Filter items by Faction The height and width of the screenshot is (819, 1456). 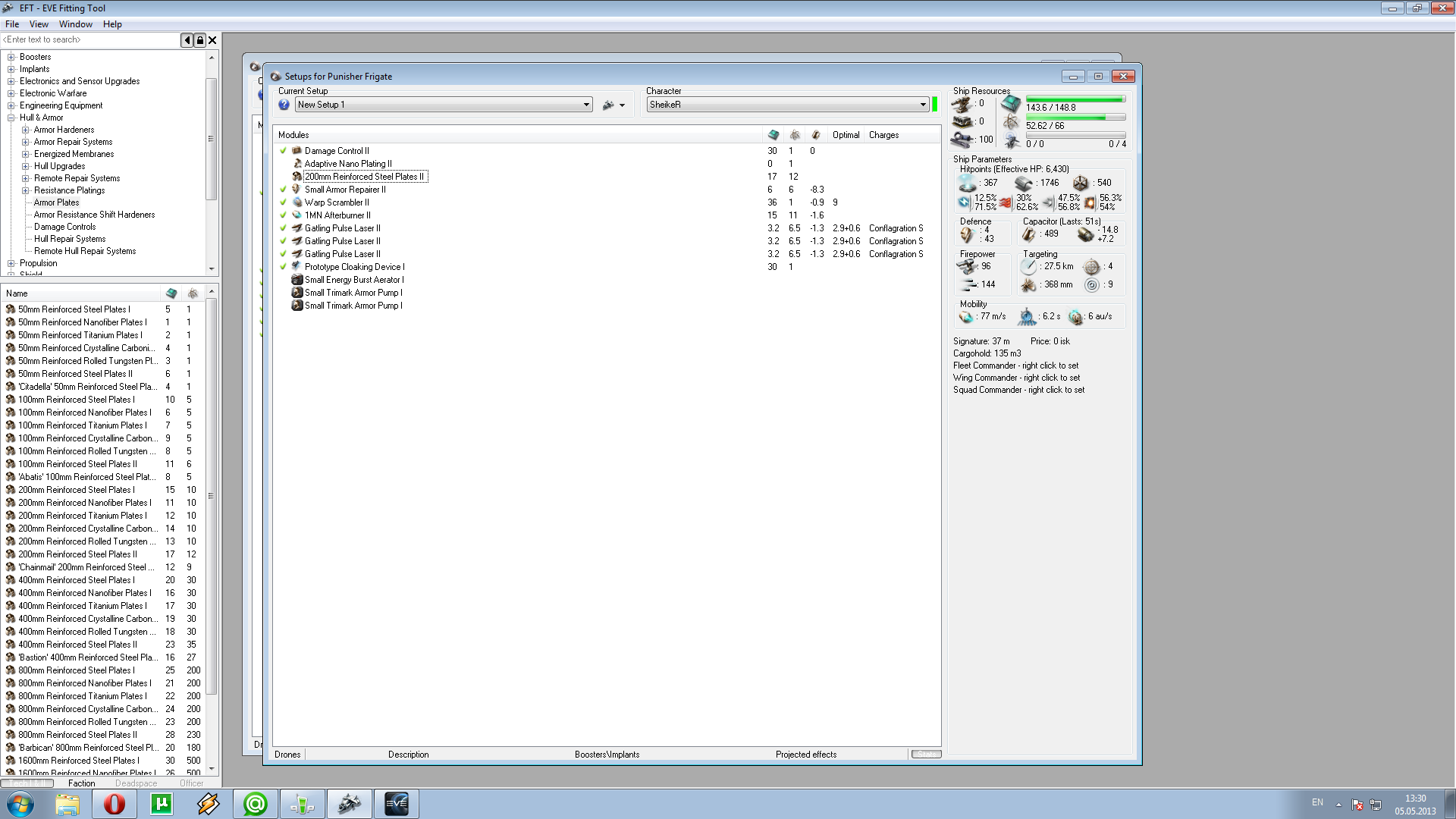click(82, 783)
